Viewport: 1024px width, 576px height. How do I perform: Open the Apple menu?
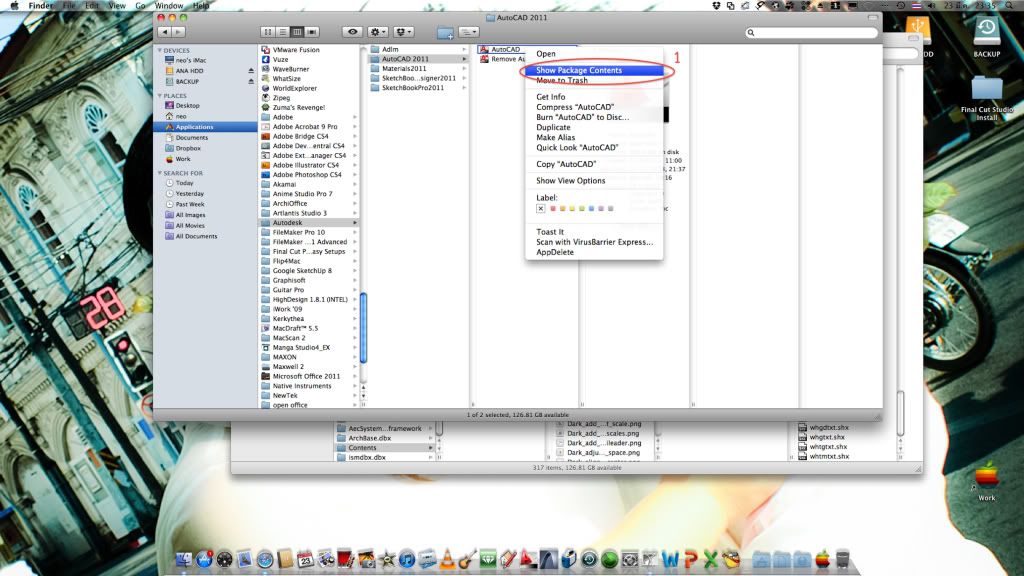(14, 5)
